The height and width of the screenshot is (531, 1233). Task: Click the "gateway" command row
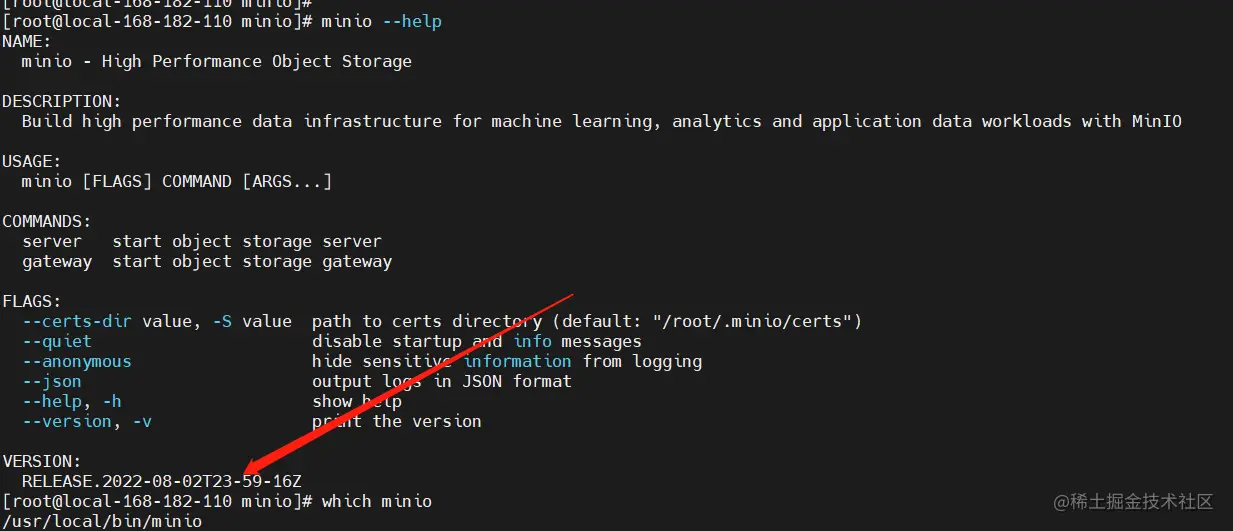pyautogui.click(x=207, y=261)
